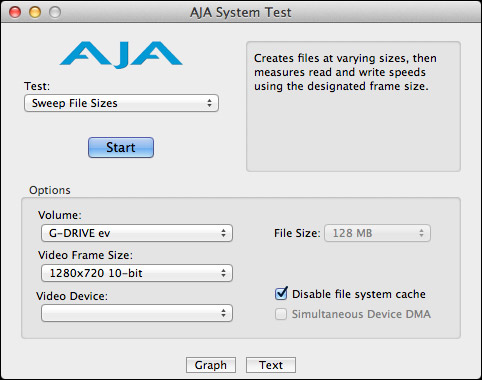
Task: Click the disabled File Size 128 MB dropdown
Action: [x=377, y=233]
